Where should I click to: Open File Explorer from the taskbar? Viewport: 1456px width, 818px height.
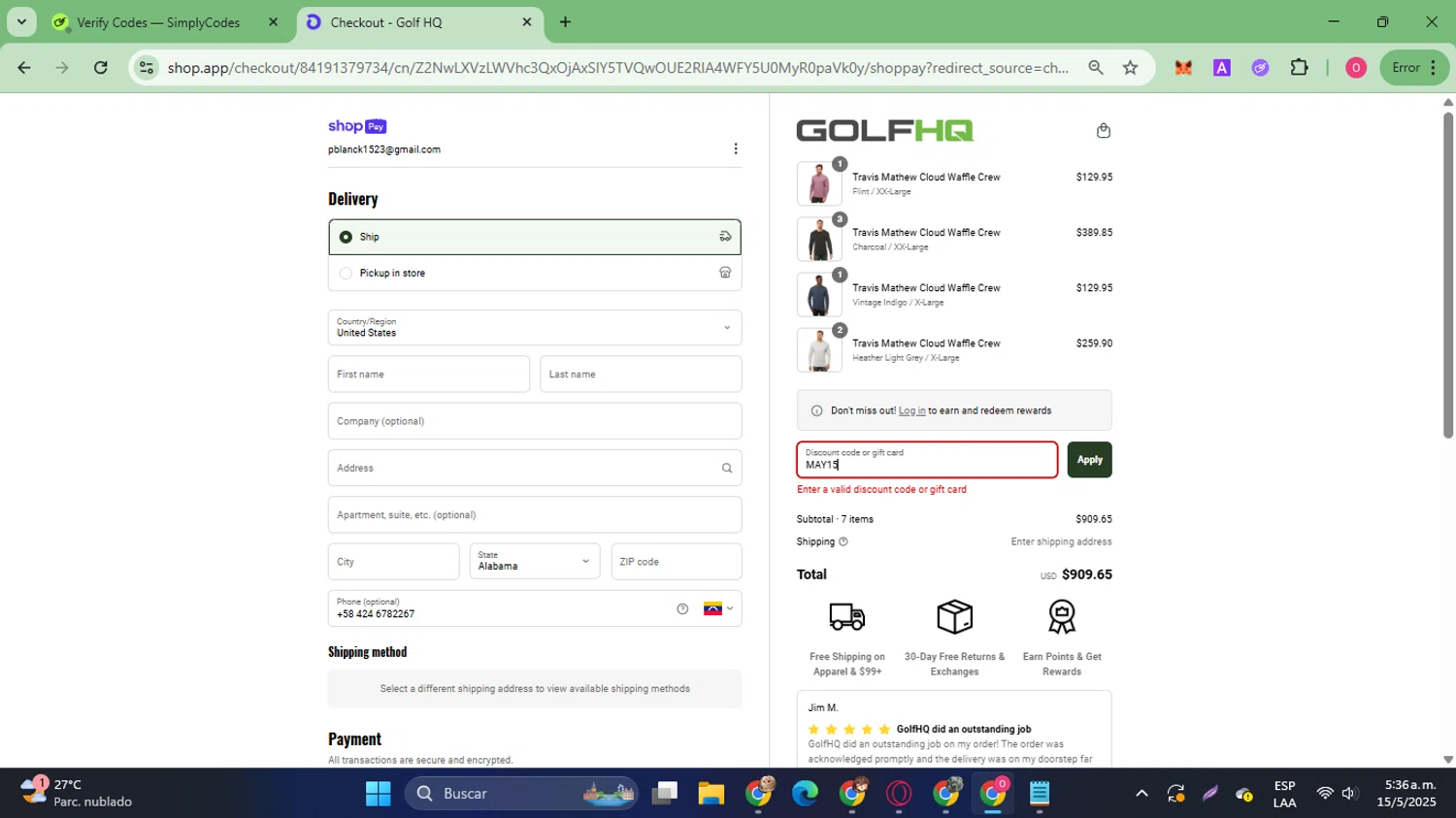(x=711, y=794)
